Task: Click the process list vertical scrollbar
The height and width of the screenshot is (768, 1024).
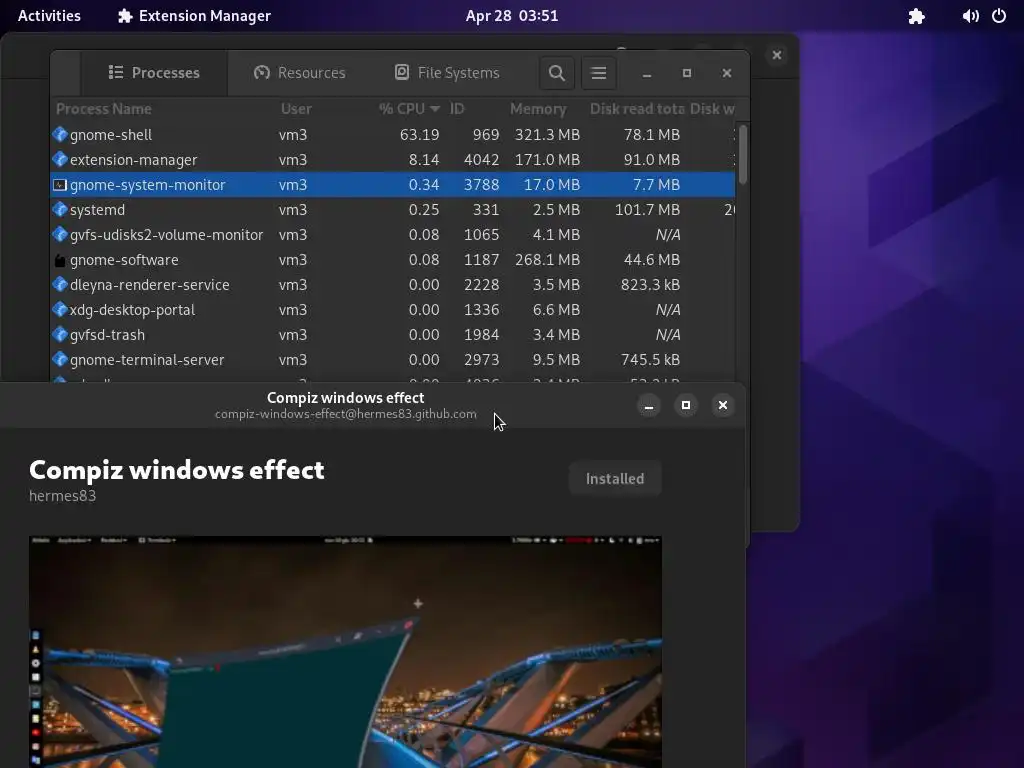Action: pyautogui.click(x=743, y=155)
